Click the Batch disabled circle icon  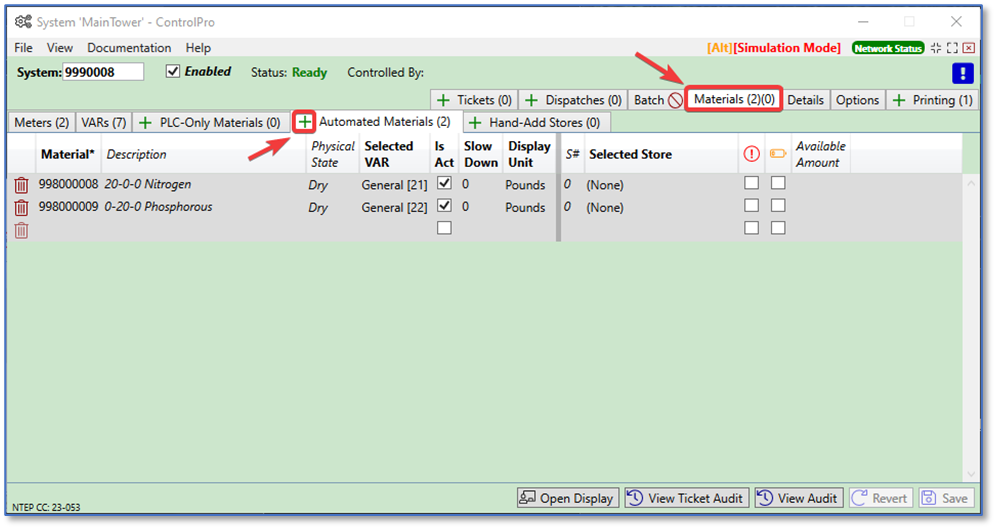coord(676,100)
